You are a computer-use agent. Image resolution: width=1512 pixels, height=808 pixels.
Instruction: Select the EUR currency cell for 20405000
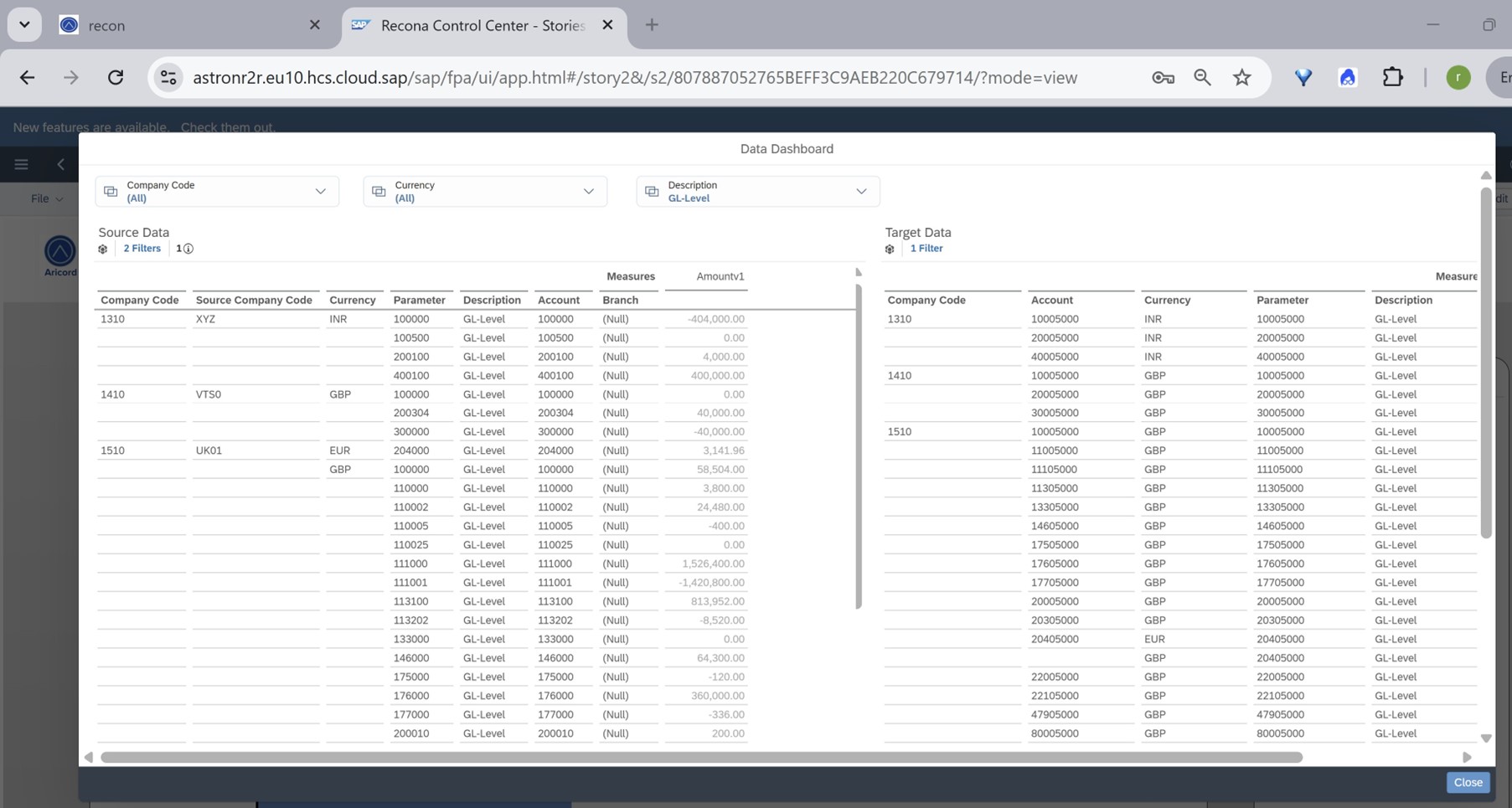(x=1193, y=639)
